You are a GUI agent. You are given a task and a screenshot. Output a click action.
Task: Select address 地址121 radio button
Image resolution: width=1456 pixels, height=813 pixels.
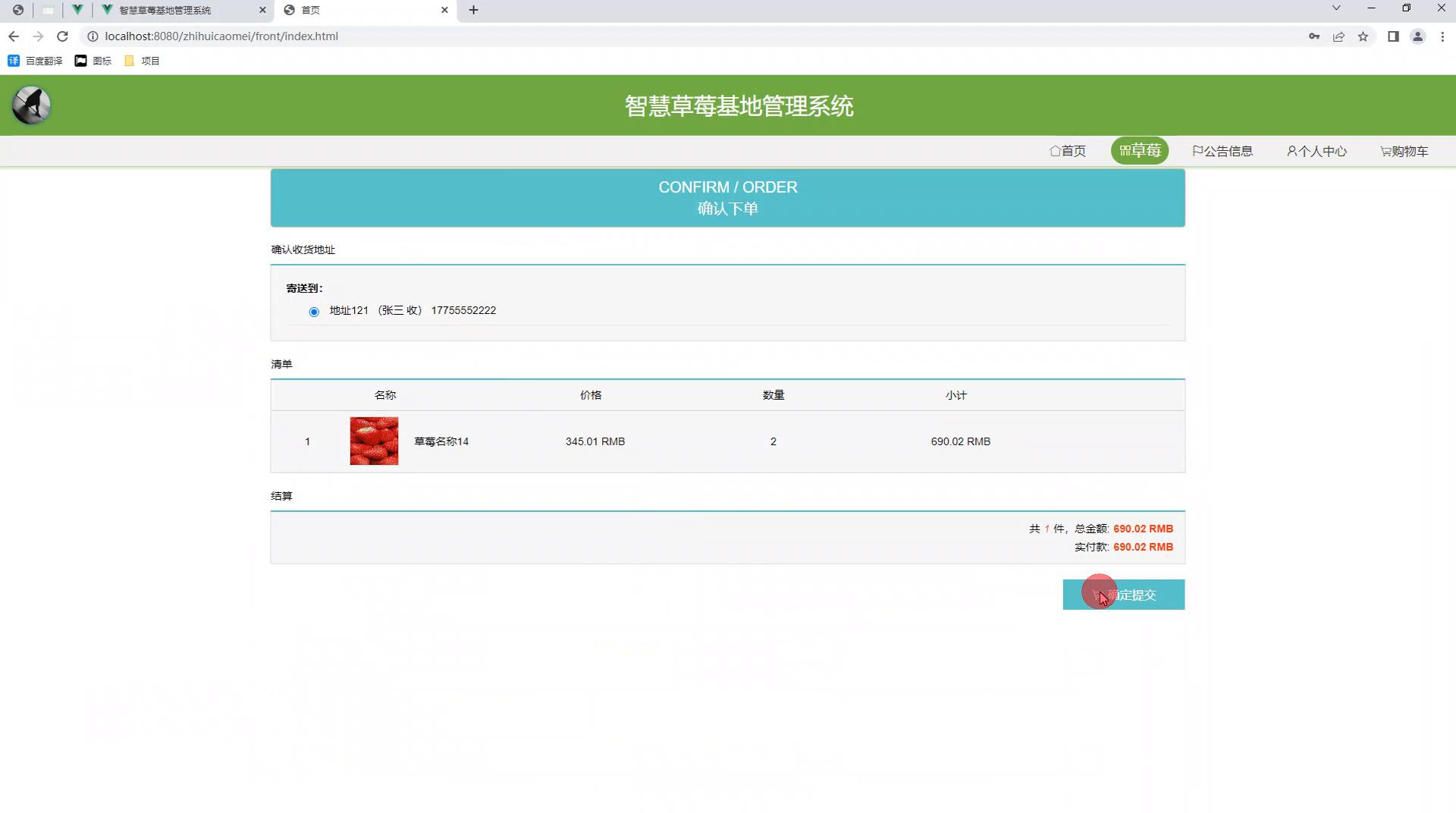(314, 312)
